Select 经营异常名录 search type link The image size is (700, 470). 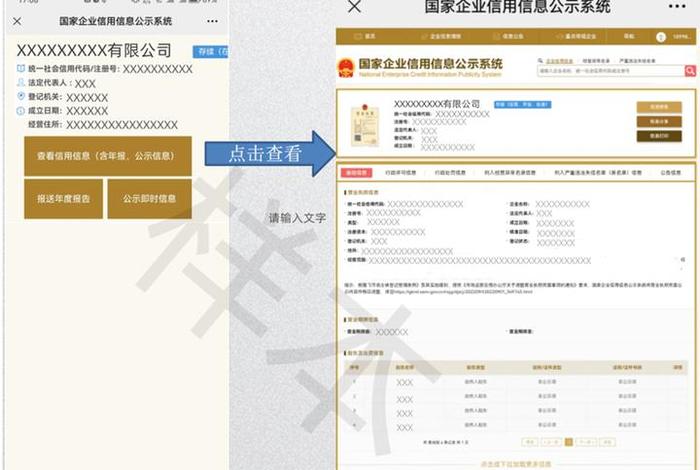pos(596,60)
